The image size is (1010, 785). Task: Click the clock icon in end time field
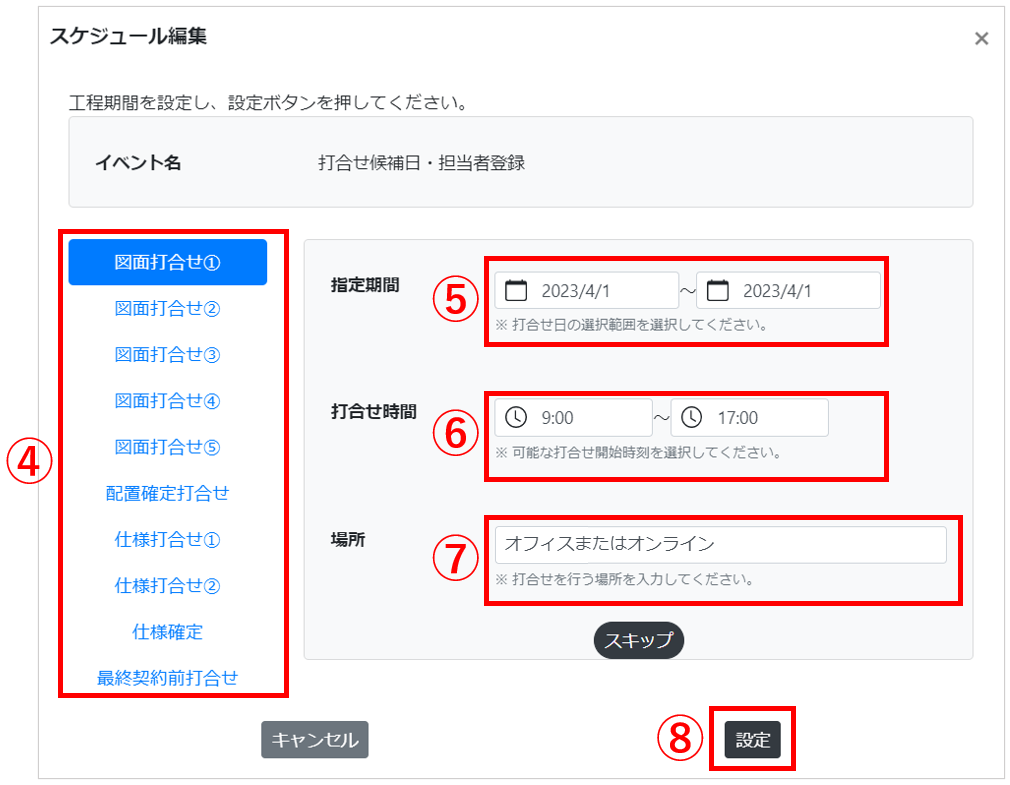pos(692,418)
